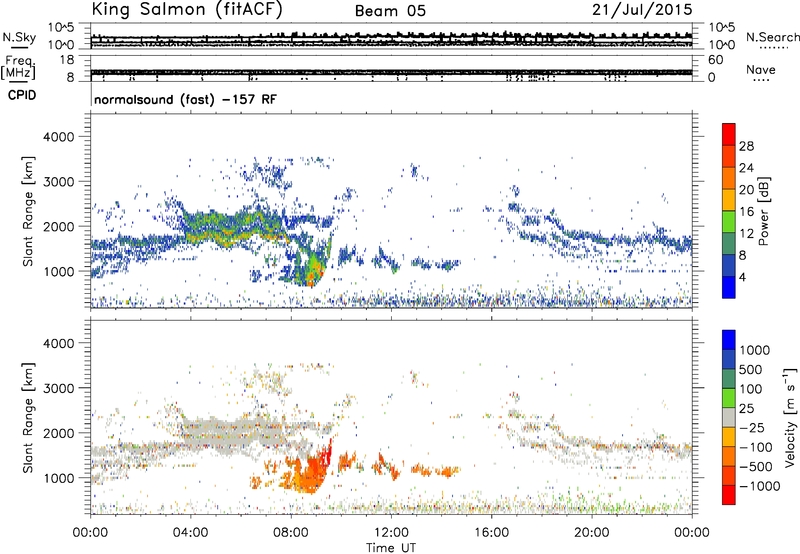Click the 'Velocity [m s-1]' colorbar label
The width and height of the screenshot is (800, 554).
790,417
